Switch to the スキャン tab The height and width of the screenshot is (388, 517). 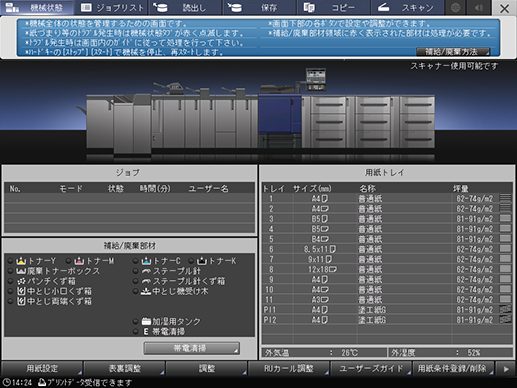point(407,7)
